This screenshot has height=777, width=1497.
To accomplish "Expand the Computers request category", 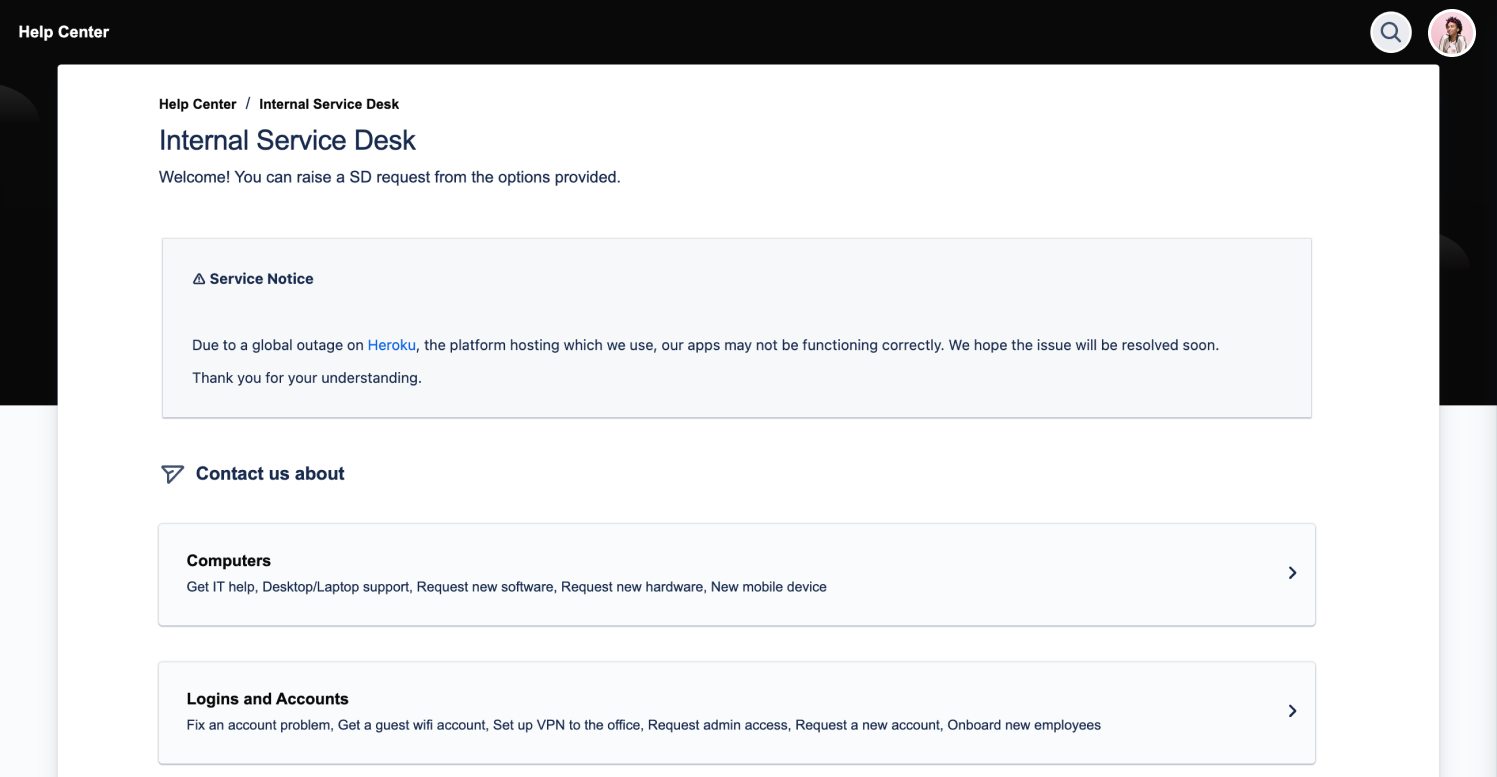I will (737, 573).
